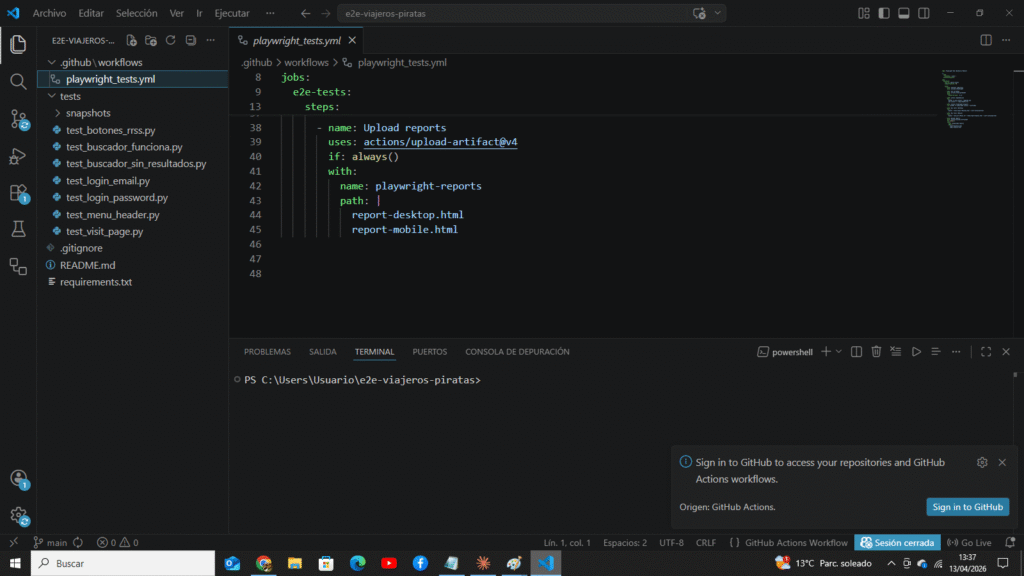Switch to CONSOLA DE DEPURACIÓN tab
The image size is (1024, 576).
(x=517, y=351)
